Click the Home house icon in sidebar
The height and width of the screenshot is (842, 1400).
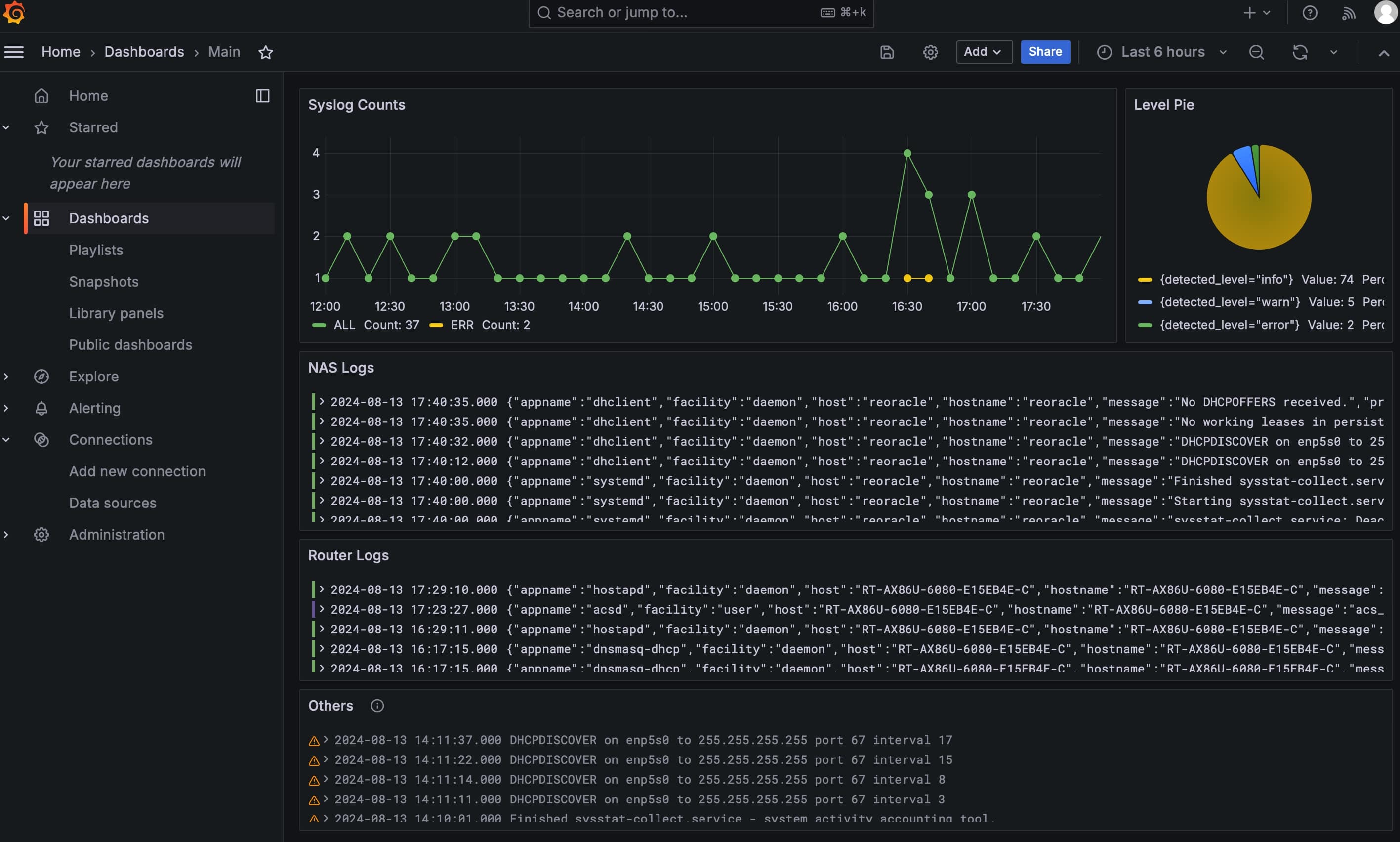[x=41, y=96]
